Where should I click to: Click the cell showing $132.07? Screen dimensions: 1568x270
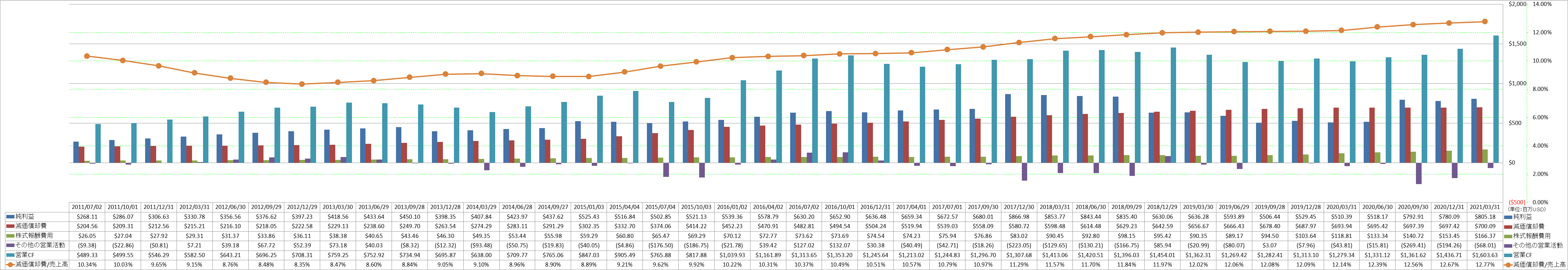(x=839, y=245)
